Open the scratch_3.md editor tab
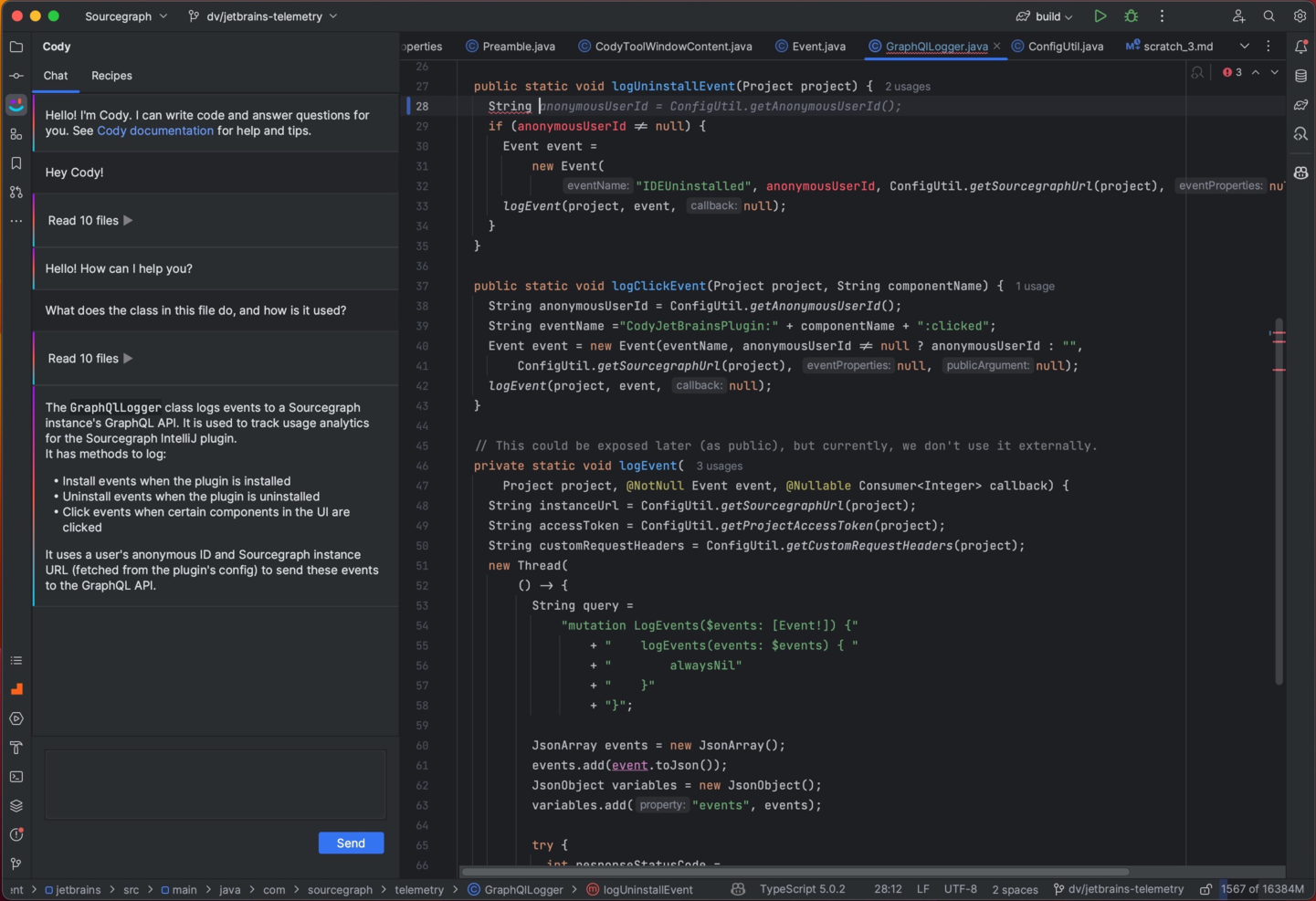 [1170, 47]
